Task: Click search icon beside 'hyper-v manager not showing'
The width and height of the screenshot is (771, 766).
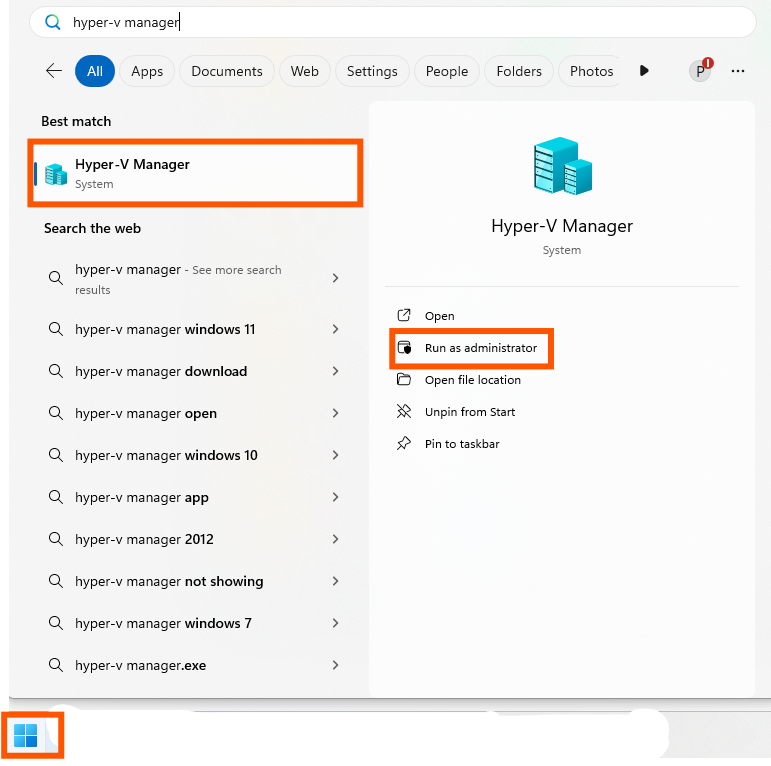Action: pos(56,581)
